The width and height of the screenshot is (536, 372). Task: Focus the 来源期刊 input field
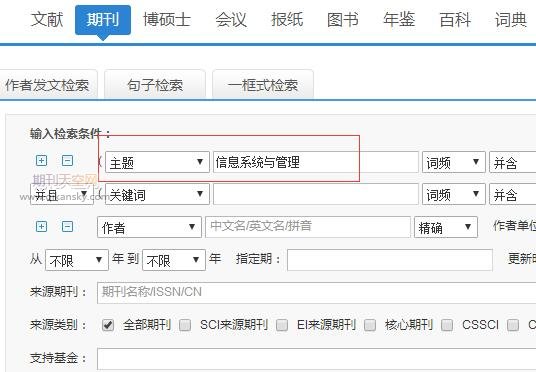click(317, 293)
